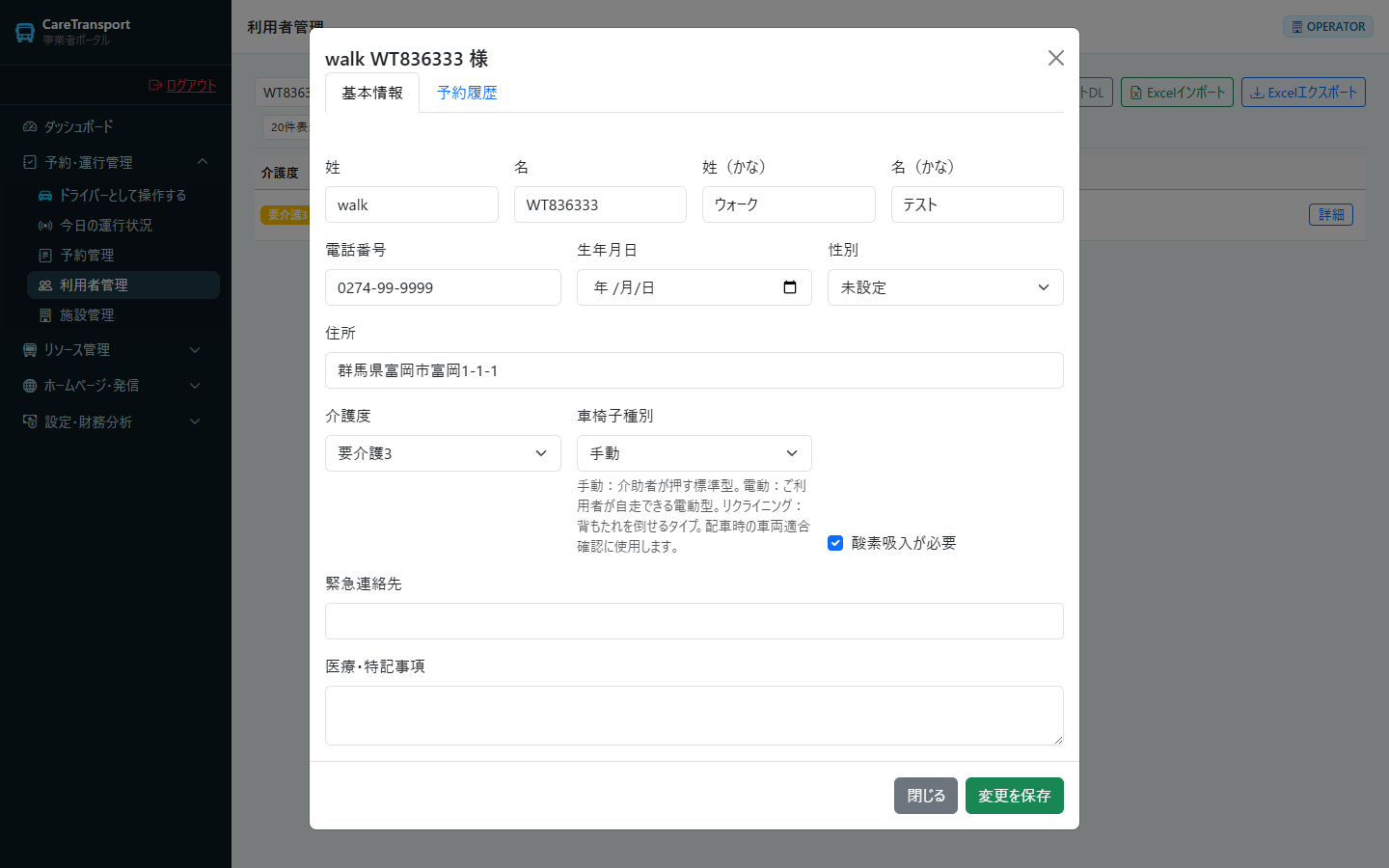Click the 生年月日 date field
The width and height of the screenshot is (1389, 868).
coord(694,287)
